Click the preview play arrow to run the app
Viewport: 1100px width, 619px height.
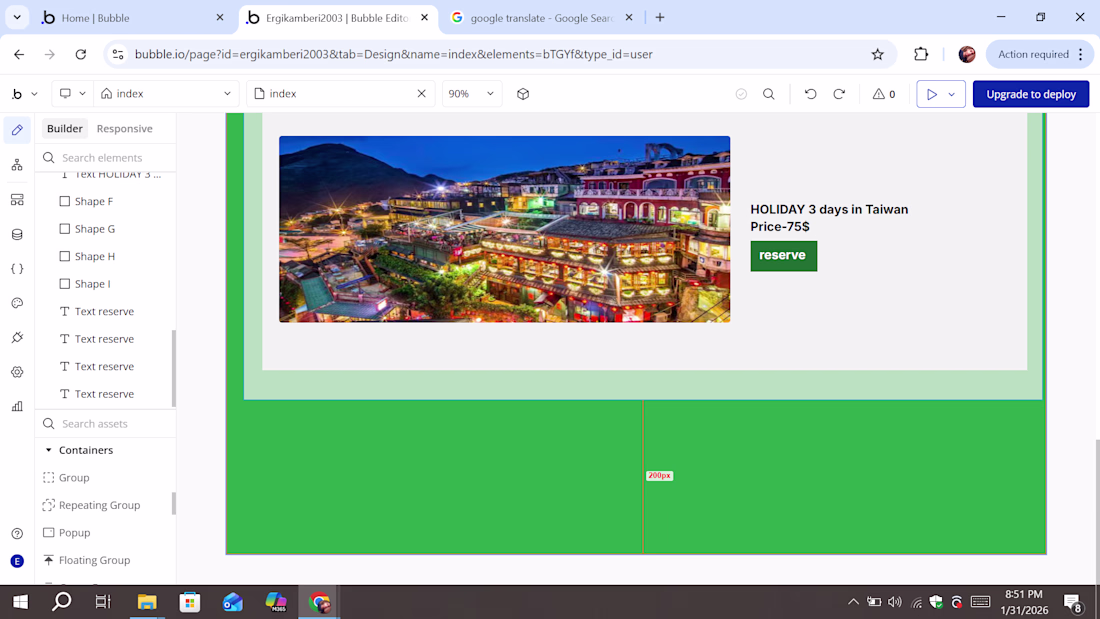point(932,93)
